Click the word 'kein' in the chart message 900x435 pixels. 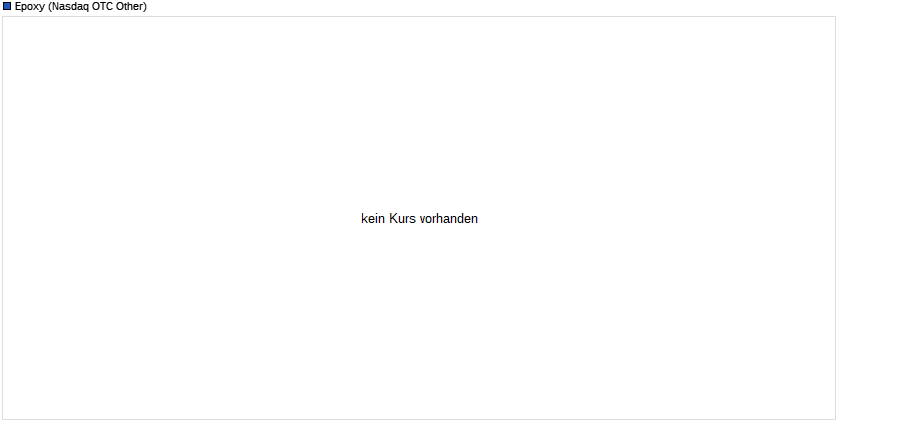point(373,219)
